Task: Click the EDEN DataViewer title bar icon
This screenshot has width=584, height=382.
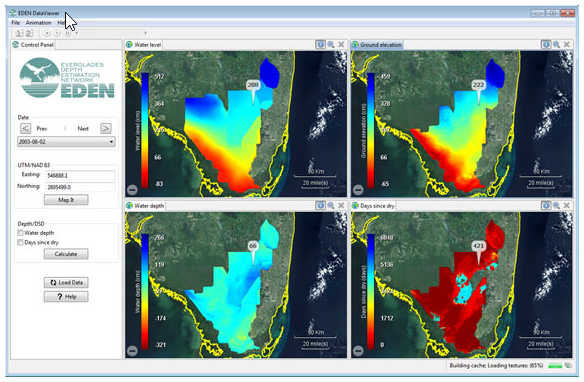Action: [13, 13]
